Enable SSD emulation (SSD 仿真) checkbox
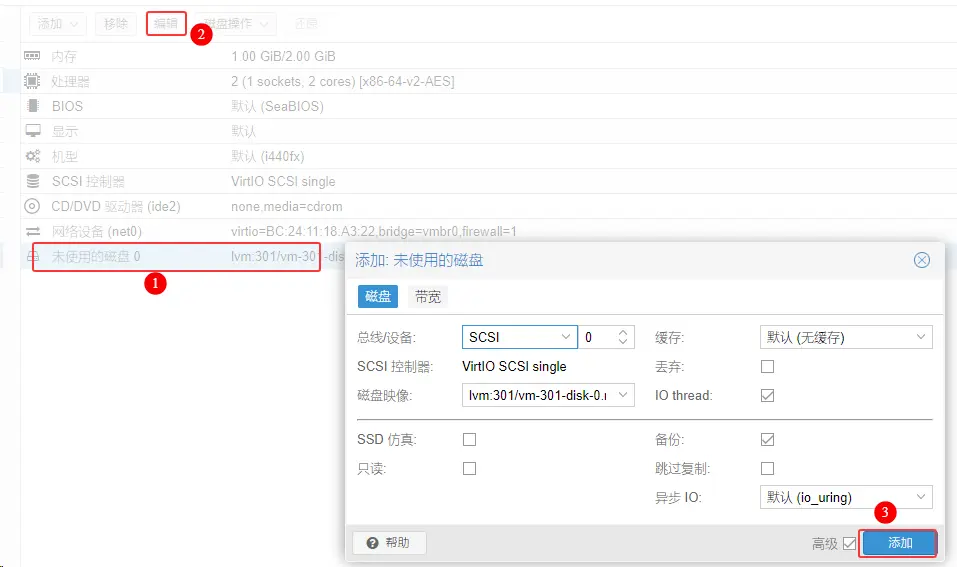Screen dimensions: 957x567 [469, 440]
